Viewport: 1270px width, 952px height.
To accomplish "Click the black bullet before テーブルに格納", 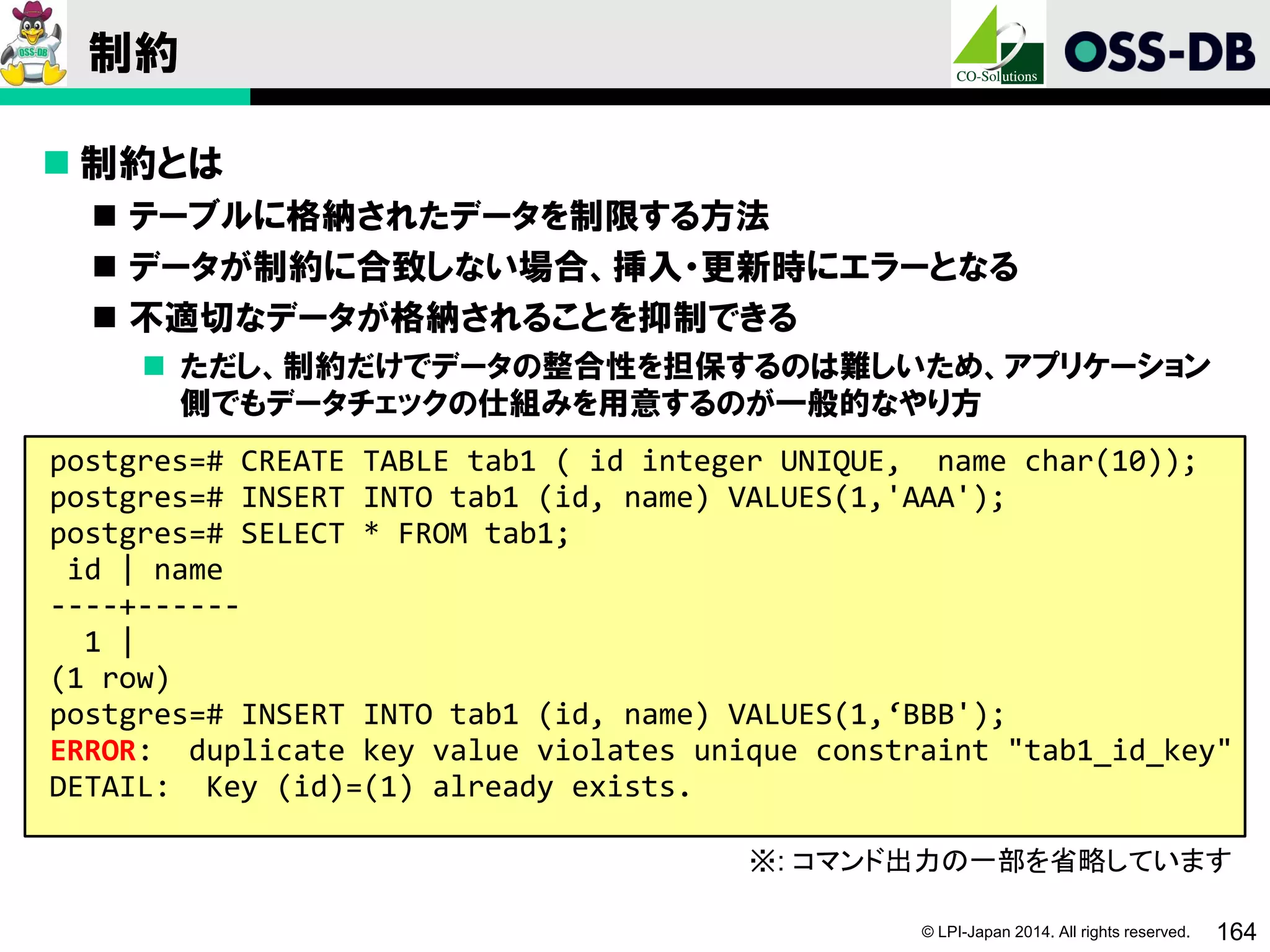I will click(105, 216).
